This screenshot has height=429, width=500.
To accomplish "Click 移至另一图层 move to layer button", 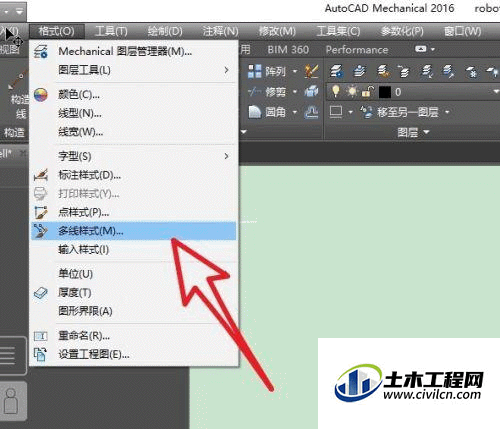I will [400, 112].
